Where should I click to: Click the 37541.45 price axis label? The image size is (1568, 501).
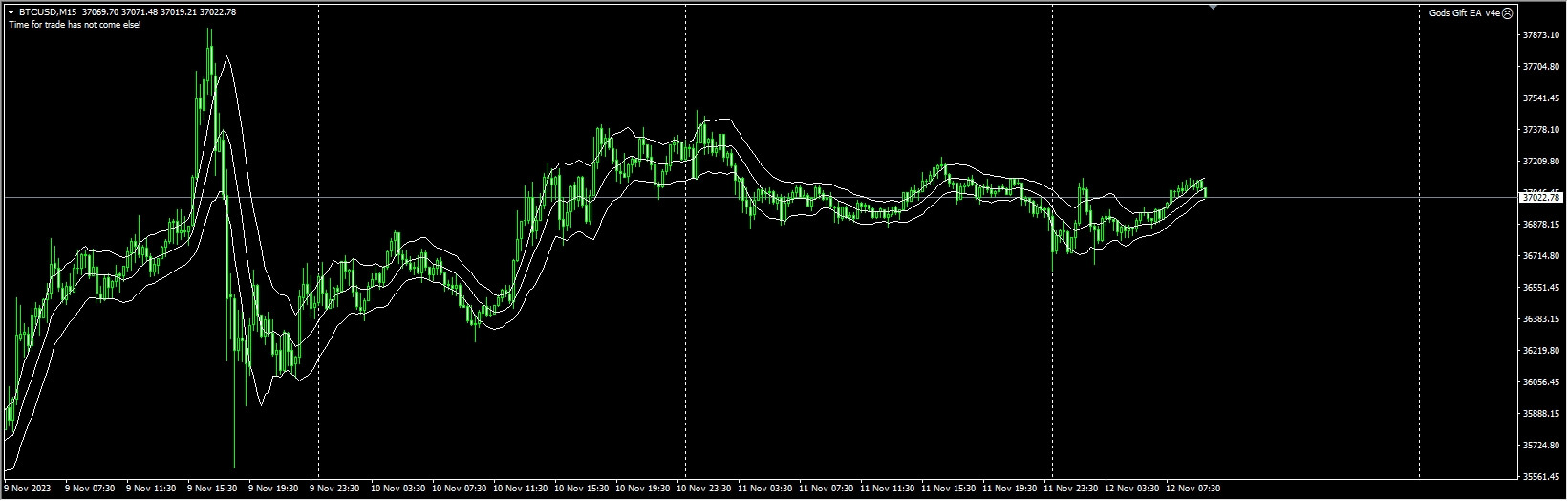coord(1540,98)
